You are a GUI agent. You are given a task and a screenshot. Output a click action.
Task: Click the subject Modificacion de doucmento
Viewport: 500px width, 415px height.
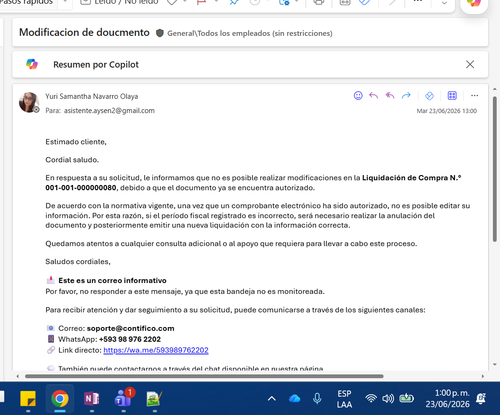coord(84,32)
